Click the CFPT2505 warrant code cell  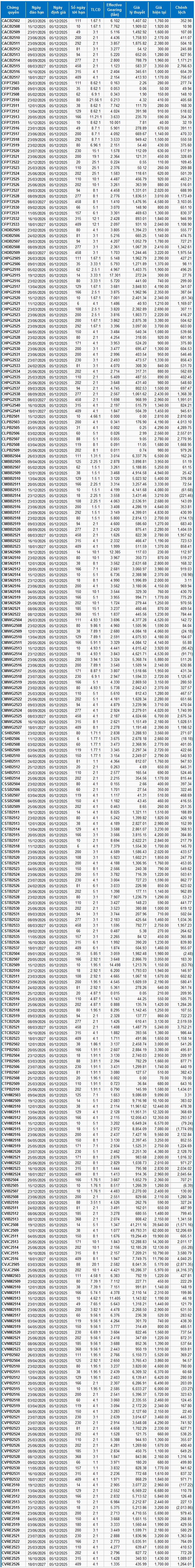tap(11, 88)
